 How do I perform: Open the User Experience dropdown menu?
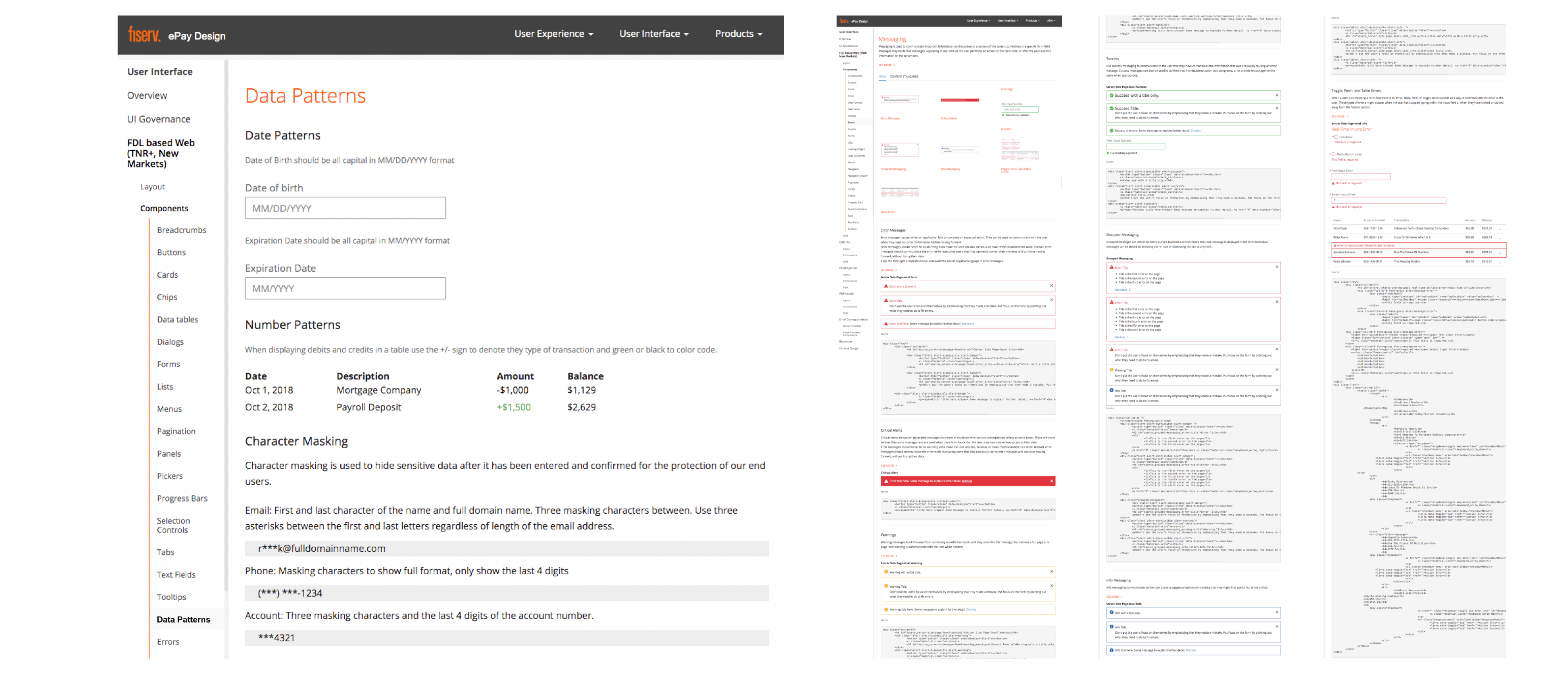[x=552, y=33]
